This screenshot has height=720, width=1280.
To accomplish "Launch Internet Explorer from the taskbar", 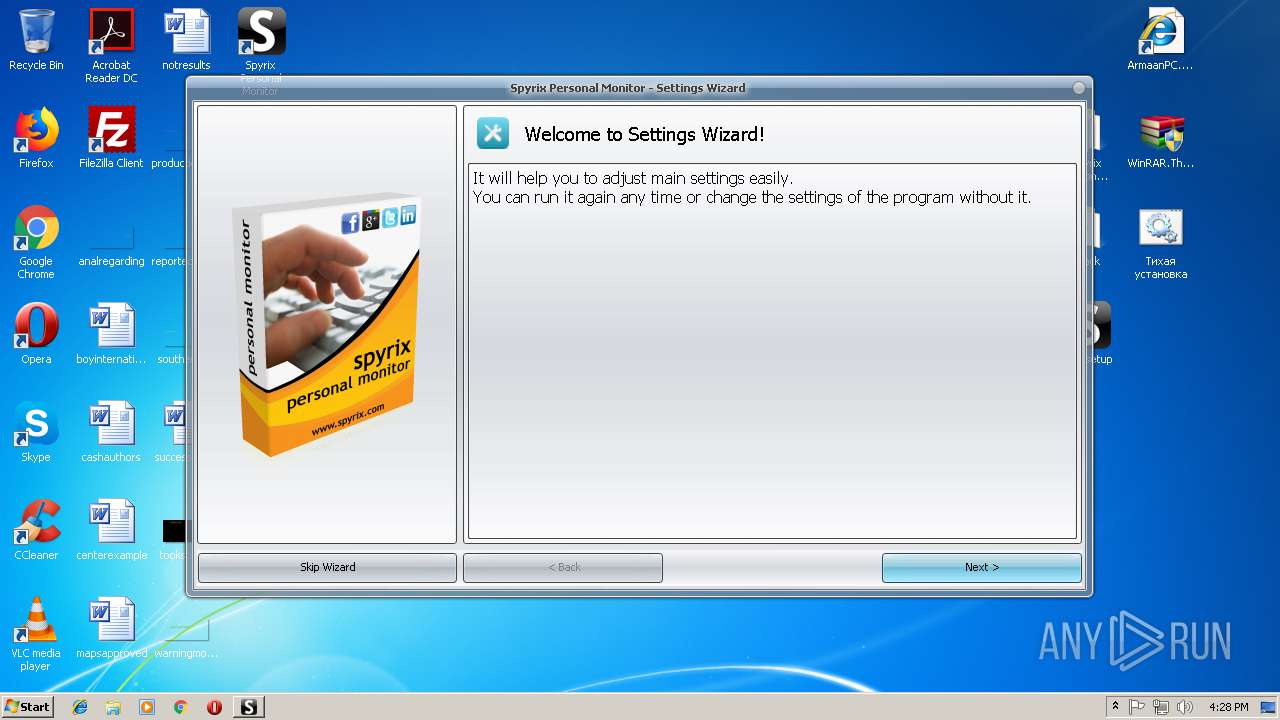I will (x=80, y=707).
